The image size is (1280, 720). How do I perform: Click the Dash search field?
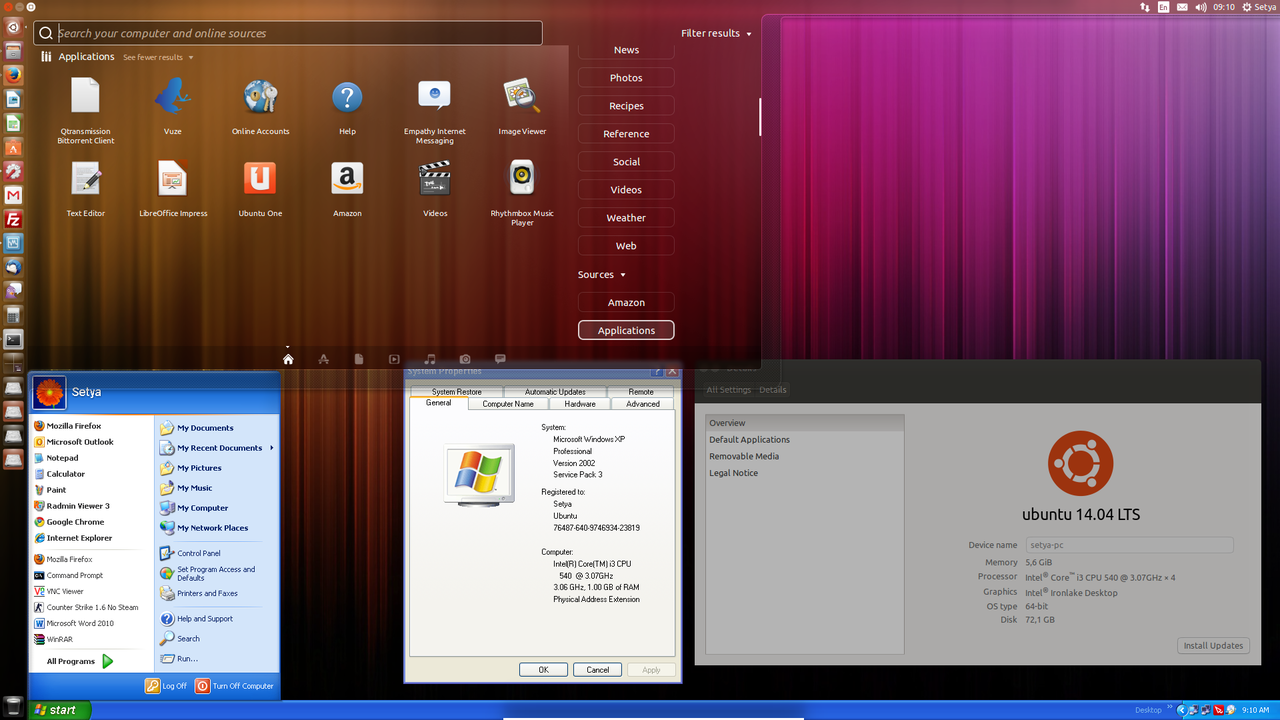pyautogui.click(x=288, y=33)
